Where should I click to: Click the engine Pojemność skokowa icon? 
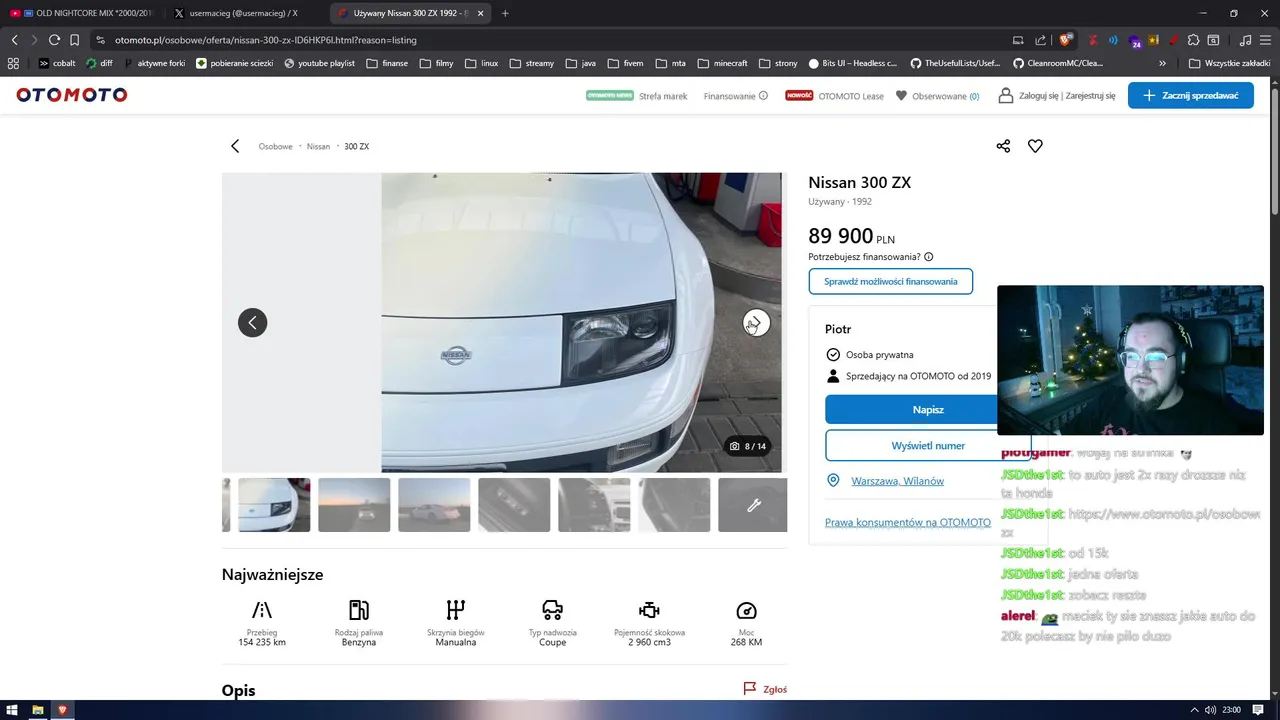pos(649,610)
